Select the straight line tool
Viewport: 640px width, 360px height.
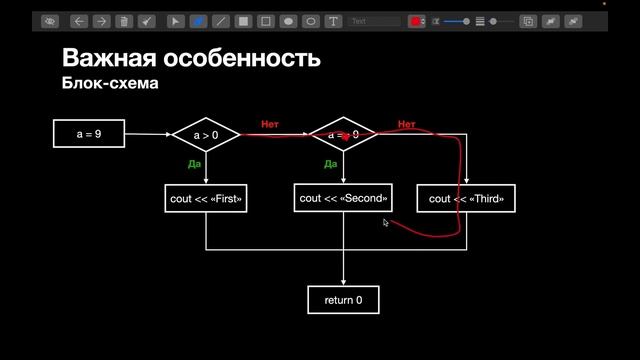pos(221,21)
